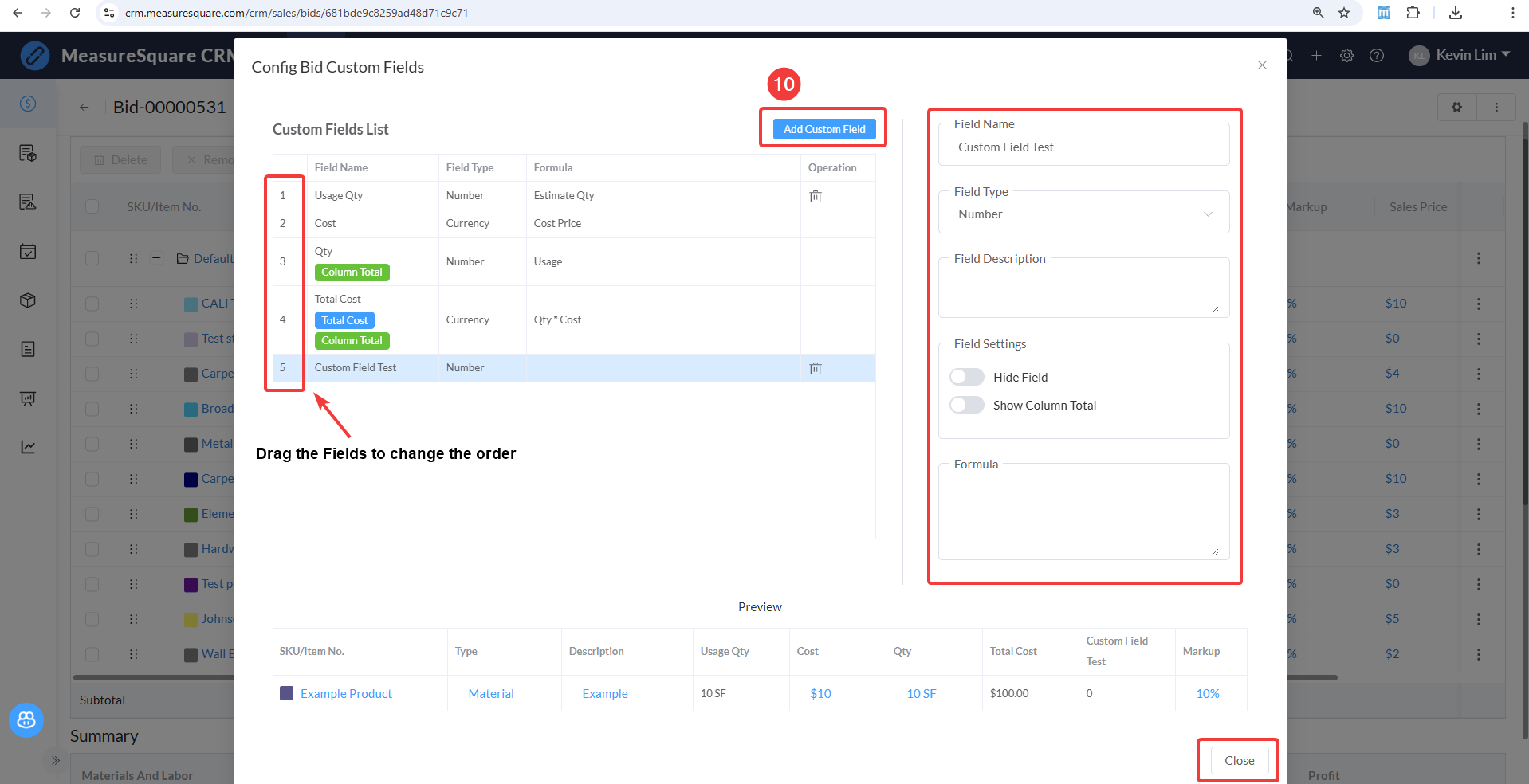Viewport: 1529px width, 784px height.
Task: Delete the Usage Qty custom field
Action: 816,196
